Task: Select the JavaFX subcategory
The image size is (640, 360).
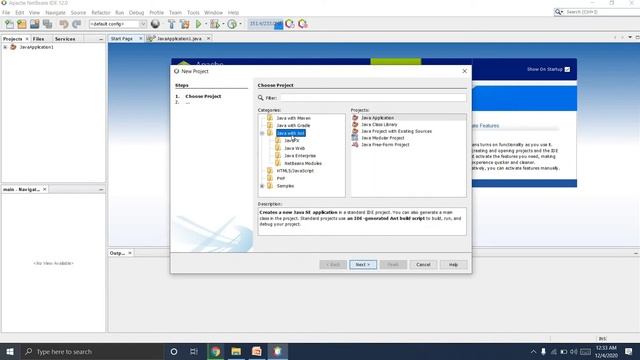Action: (x=291, y=140)
